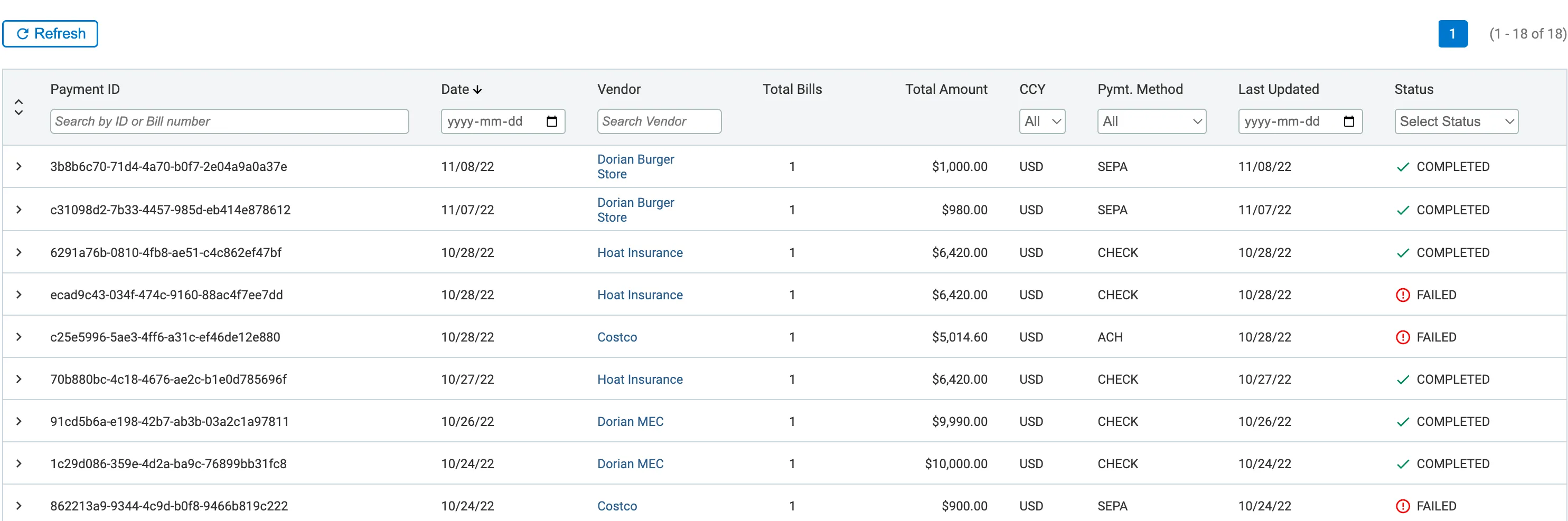Image resolution: width=1568 pixels, height=521 pixels.
Task: Focus the Search Vendor field
Action: tap(659, 121)
